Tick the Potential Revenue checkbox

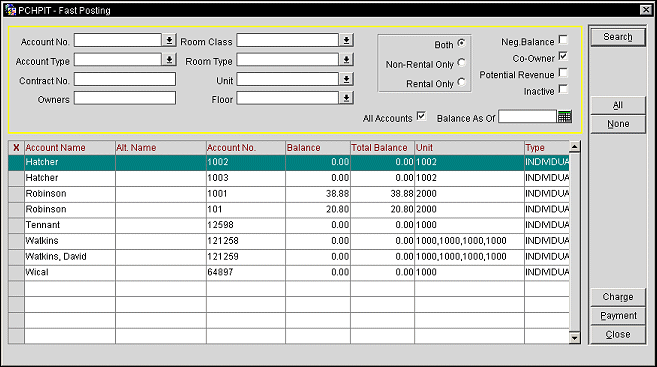click(x=563, y=73)
